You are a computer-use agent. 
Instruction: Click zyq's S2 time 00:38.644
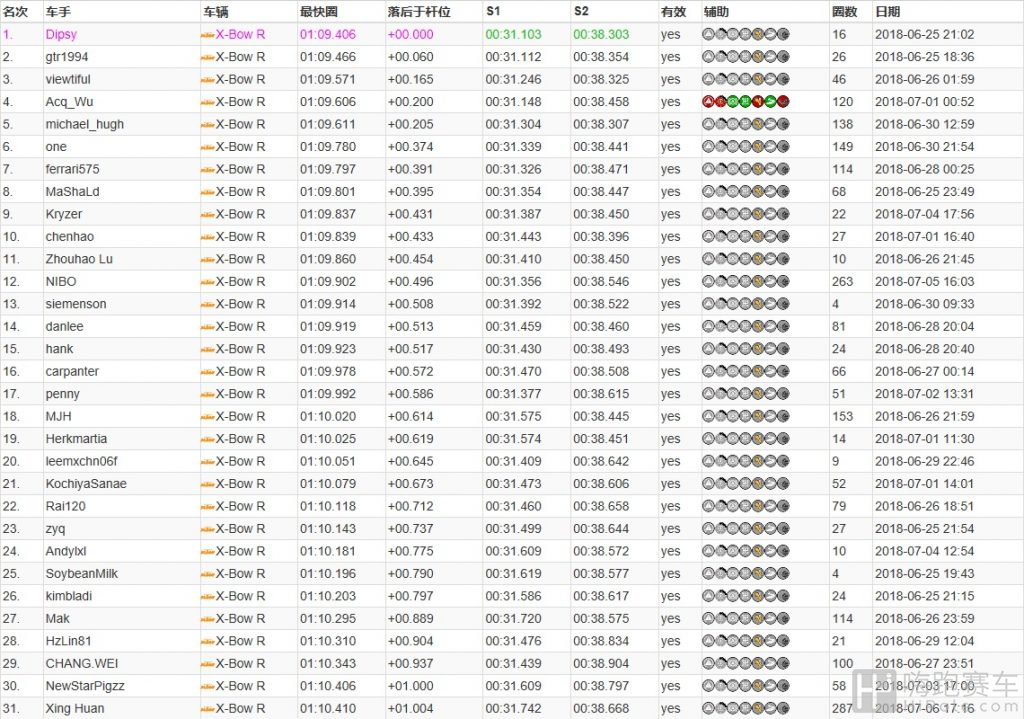pyautogui.click(x=601, y=528)
